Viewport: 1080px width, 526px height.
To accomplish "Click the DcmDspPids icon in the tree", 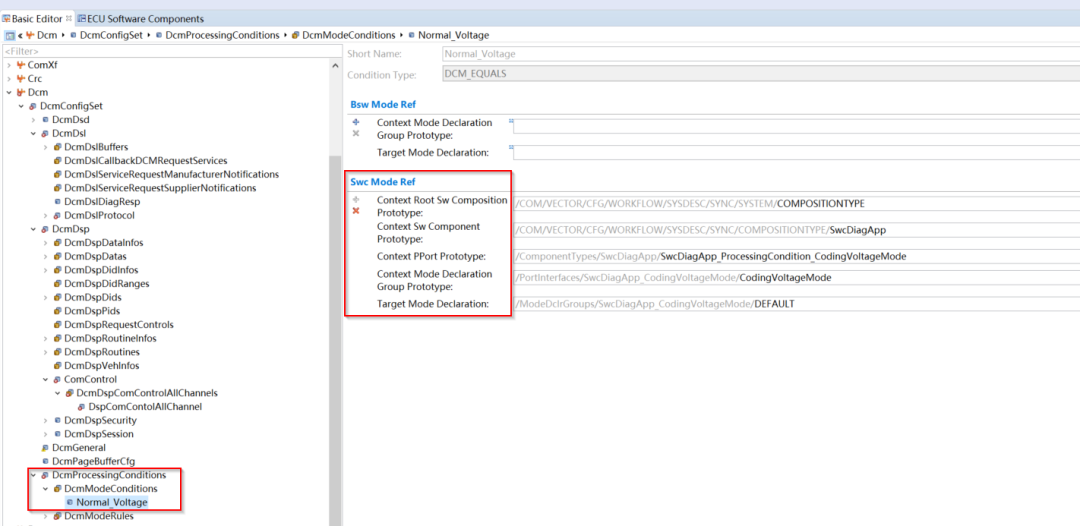I will tap(57, 311).
